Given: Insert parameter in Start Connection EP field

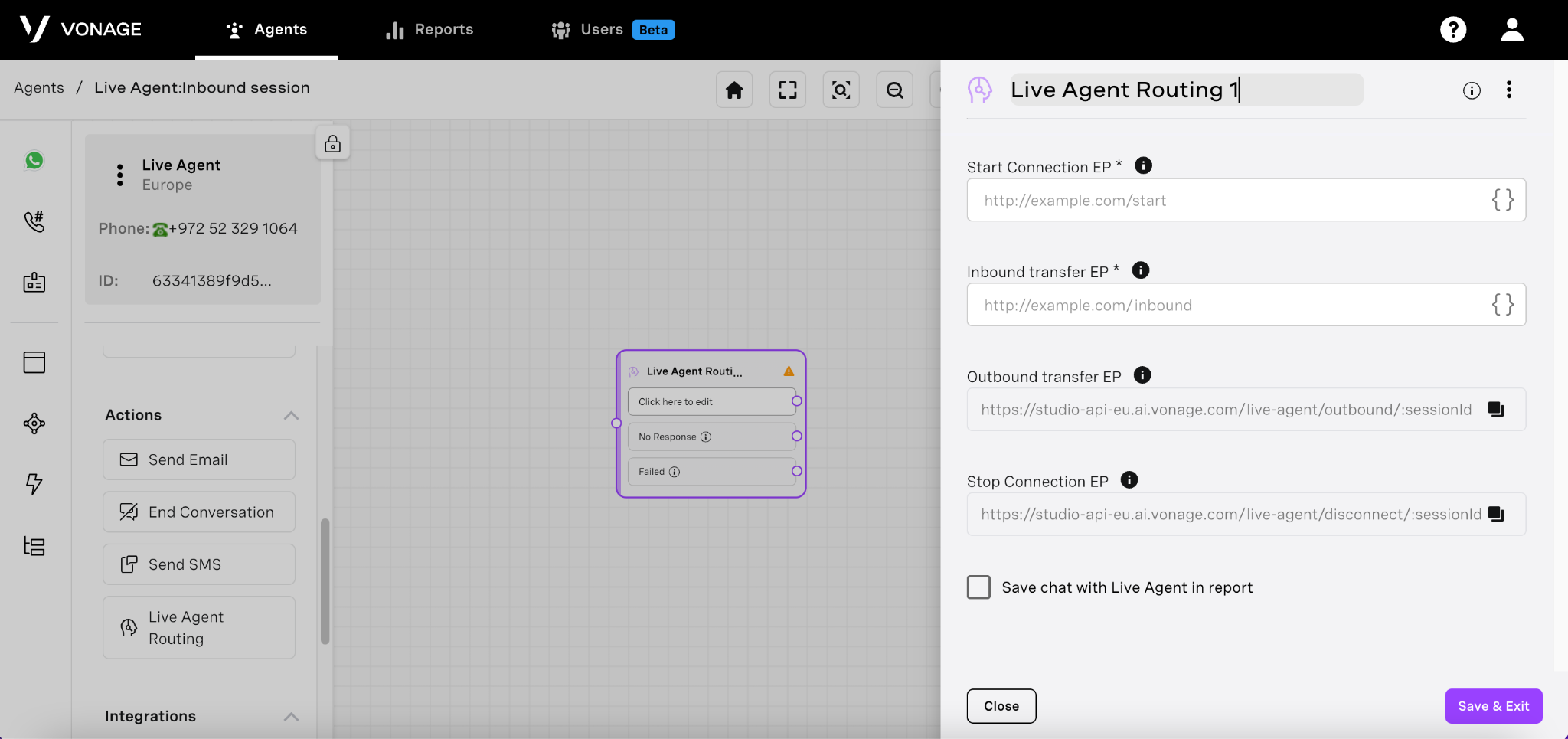Looking at the screenshot, I should click(1502, 200).
